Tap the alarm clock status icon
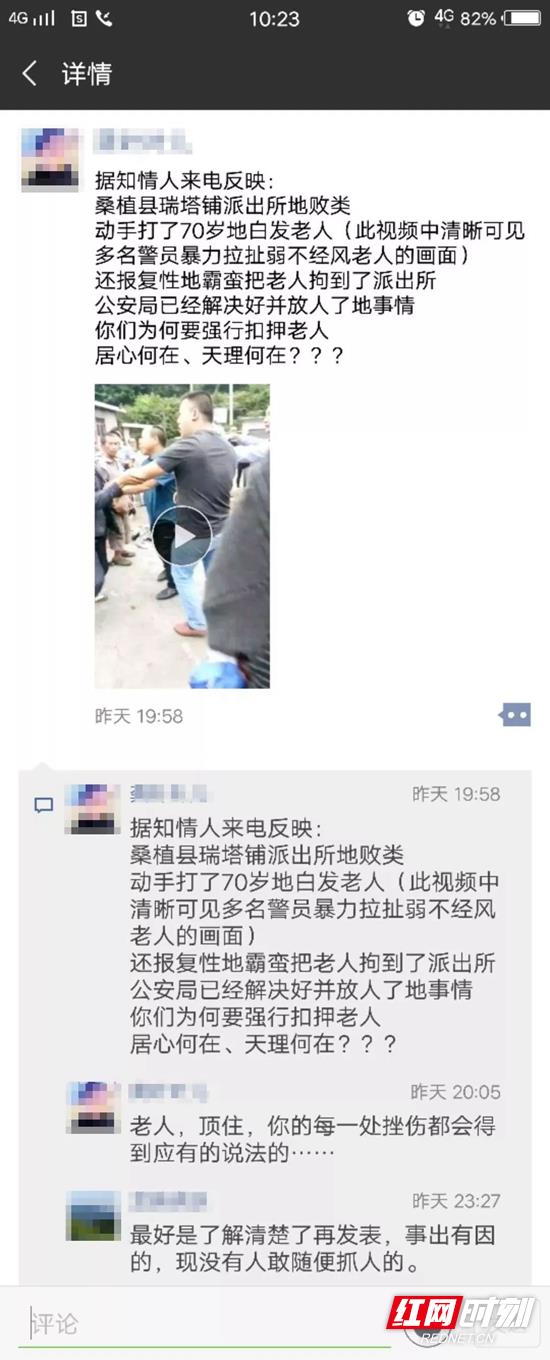550x1360 pixels. 416,18
